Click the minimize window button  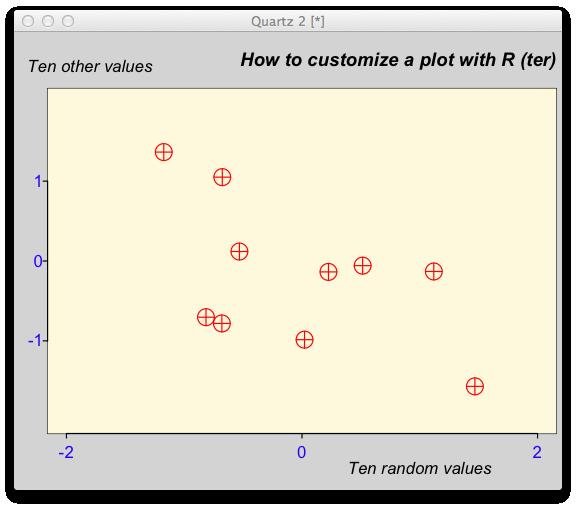pyautogui.click(x=48, y=21)
